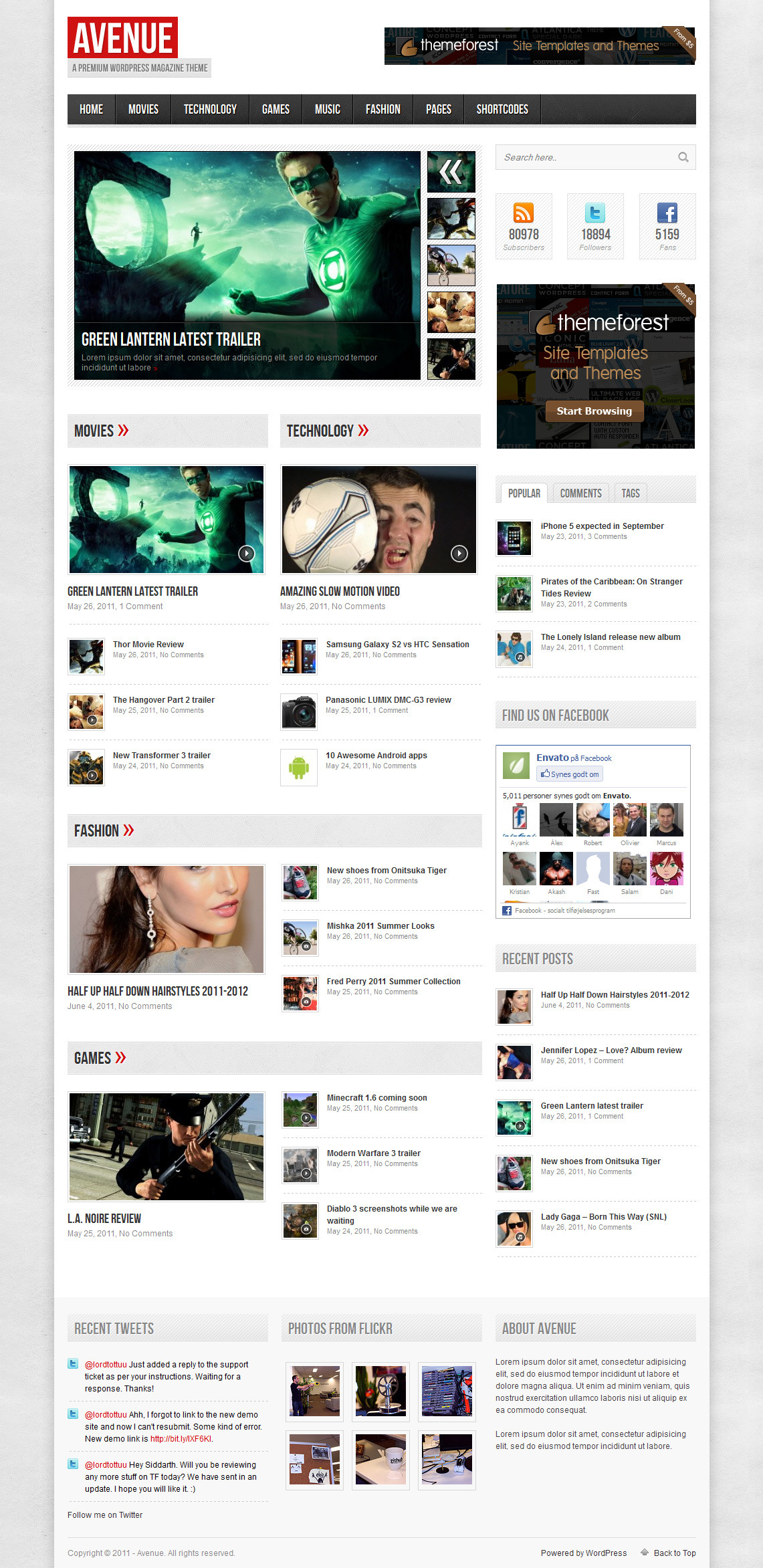This screenshot has height=1568, width=763.
Task: Click play icon on Green Lantern movie image
Action: (x=247, y=553)
